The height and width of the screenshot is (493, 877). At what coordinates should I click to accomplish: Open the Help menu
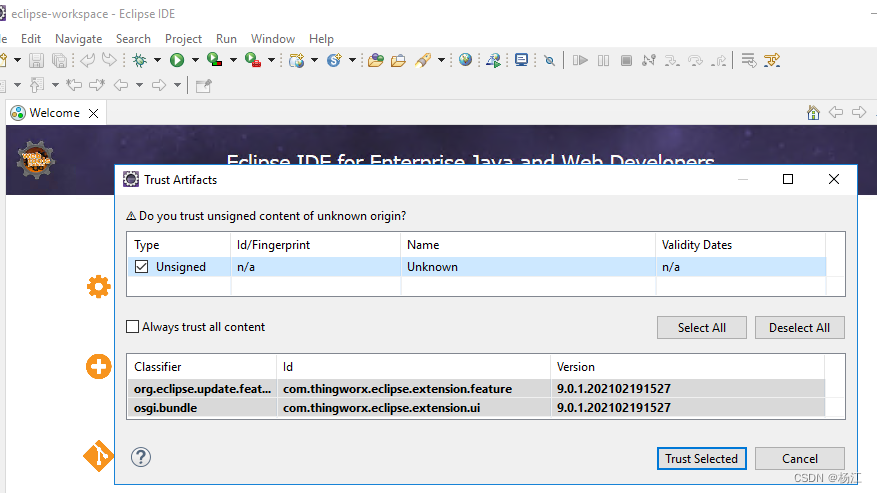coord(321,39)
